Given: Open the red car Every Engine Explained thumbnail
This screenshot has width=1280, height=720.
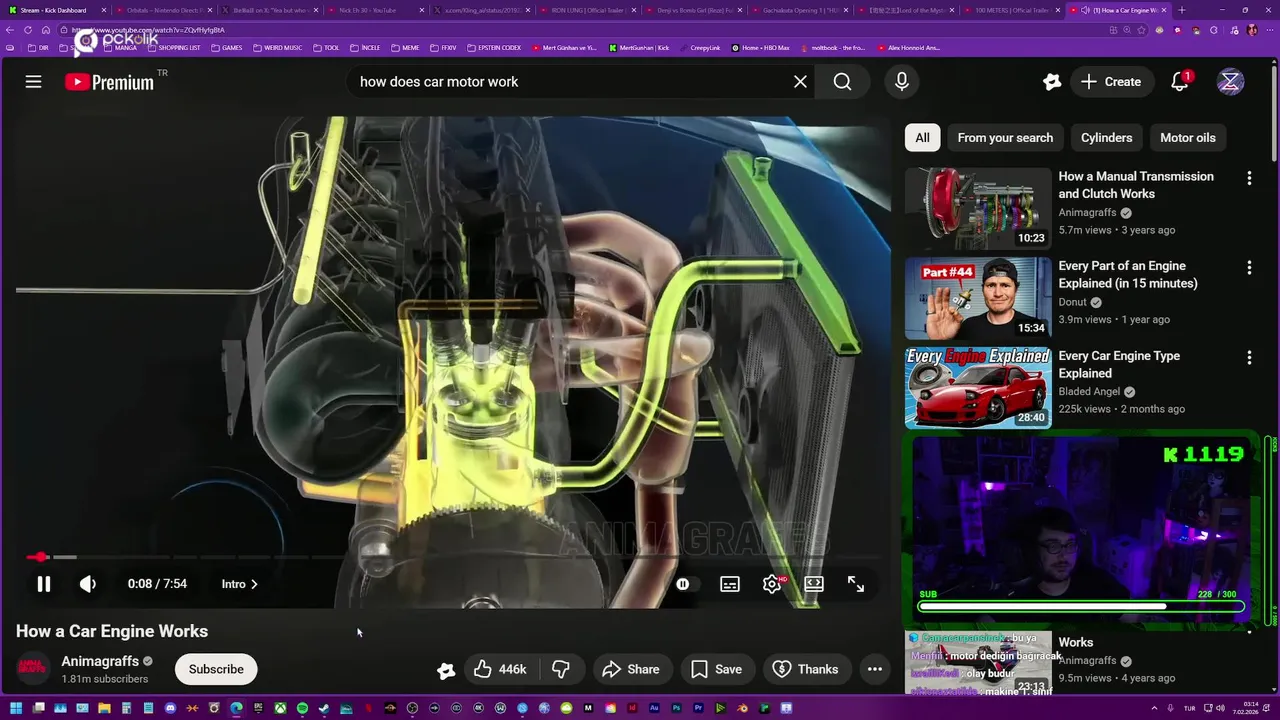Looking at the screenshot, I should (x=978, y=388).
